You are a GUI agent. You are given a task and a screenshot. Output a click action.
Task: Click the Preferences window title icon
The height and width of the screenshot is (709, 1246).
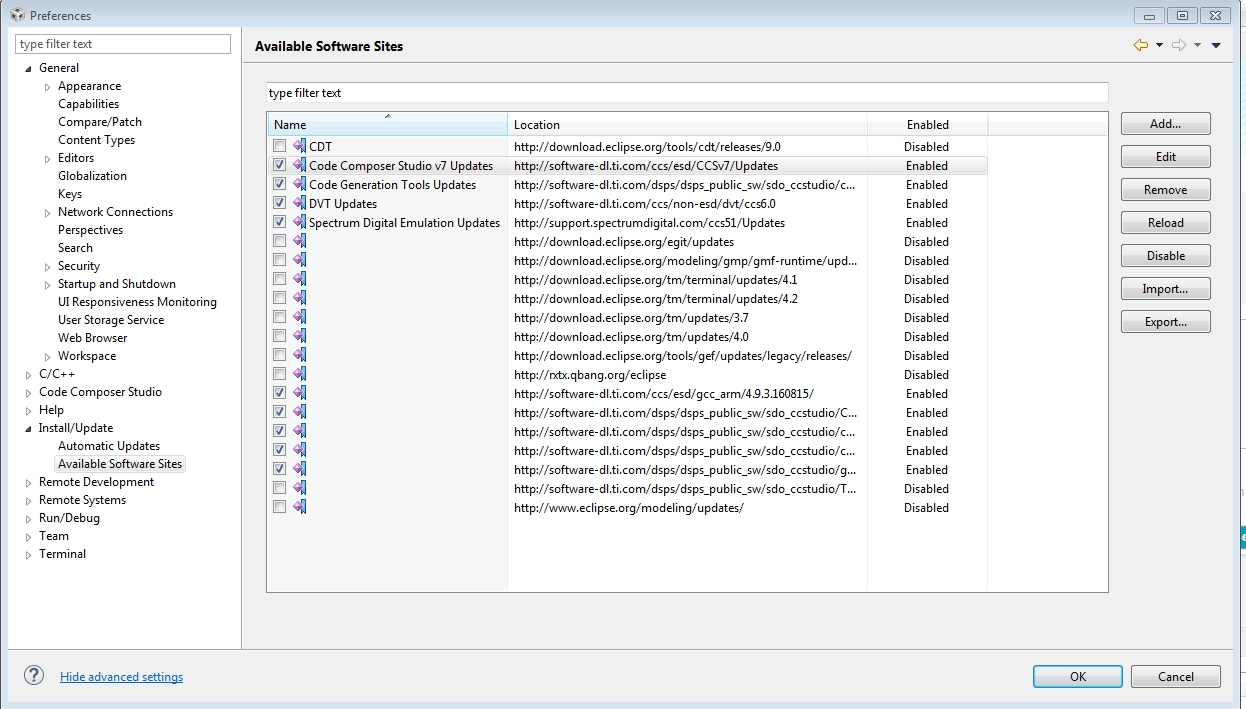click(17, 15)
